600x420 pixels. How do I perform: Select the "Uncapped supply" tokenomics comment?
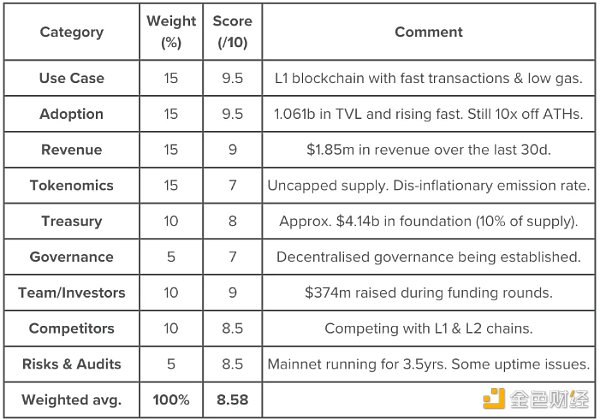tap(428, 185)
